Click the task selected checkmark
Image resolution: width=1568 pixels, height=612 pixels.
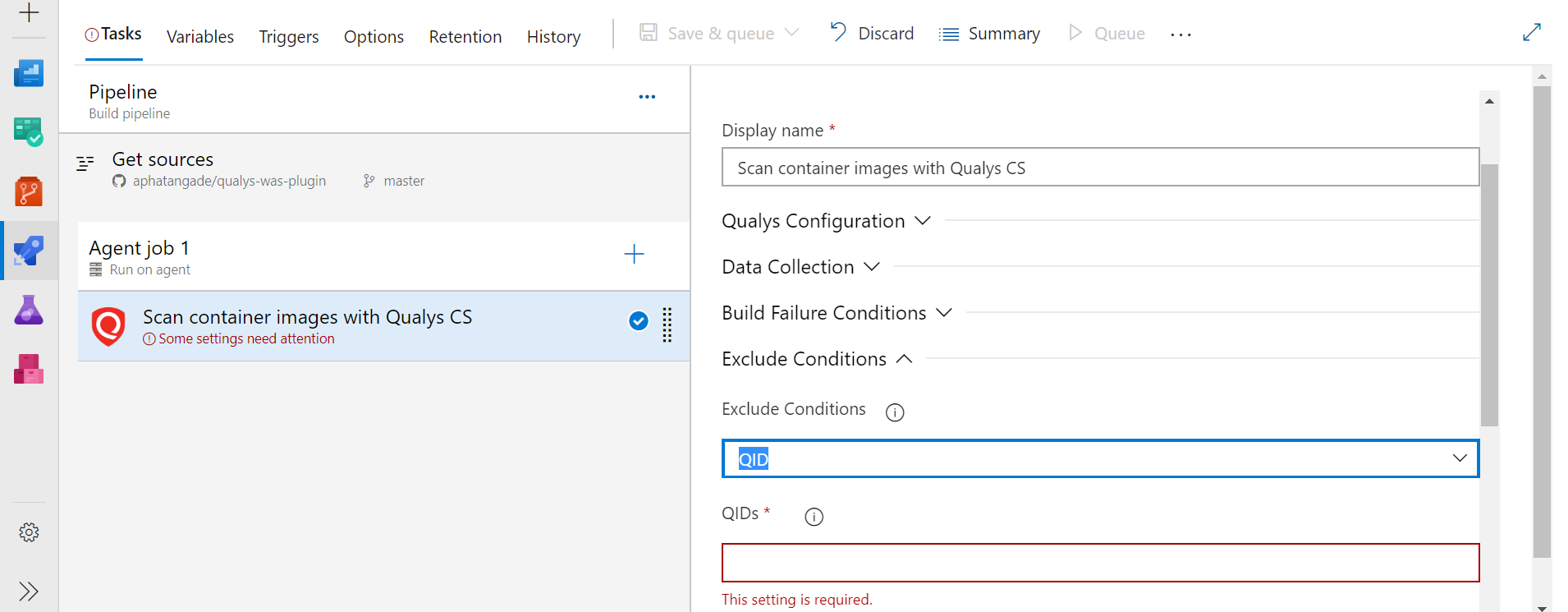tap(639, 321)
